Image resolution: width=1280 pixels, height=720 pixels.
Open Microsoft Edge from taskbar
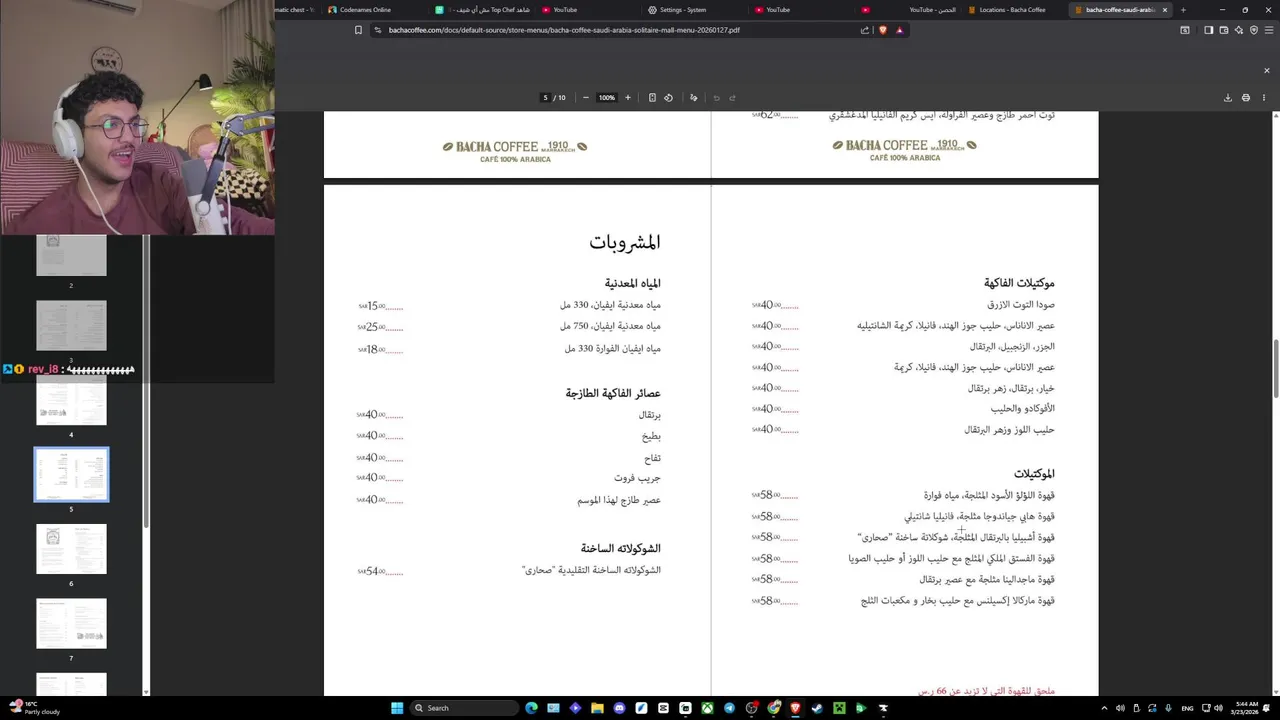click(x=531, y=708)
